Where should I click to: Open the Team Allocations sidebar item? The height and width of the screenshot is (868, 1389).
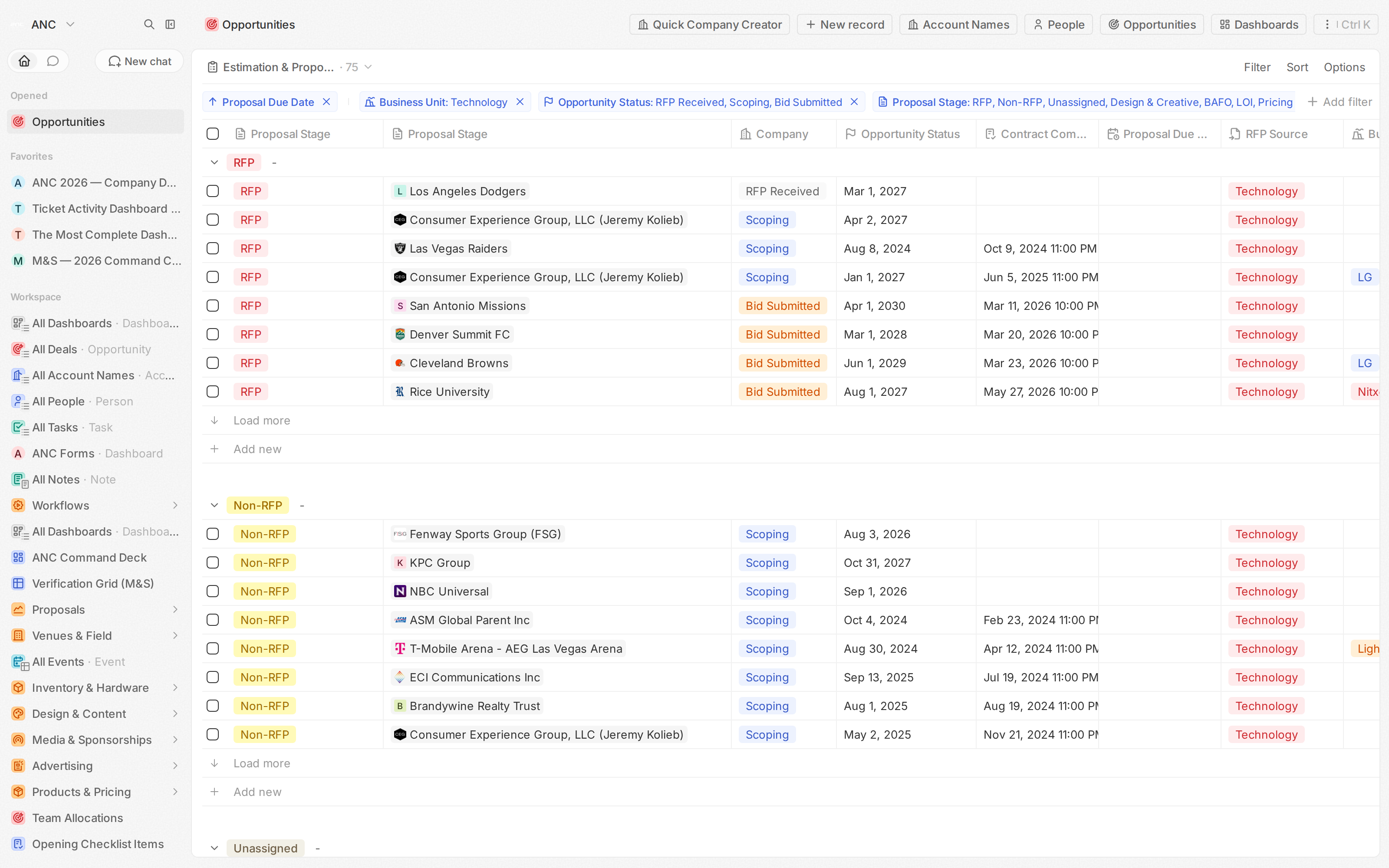click(x=95, y=818)
